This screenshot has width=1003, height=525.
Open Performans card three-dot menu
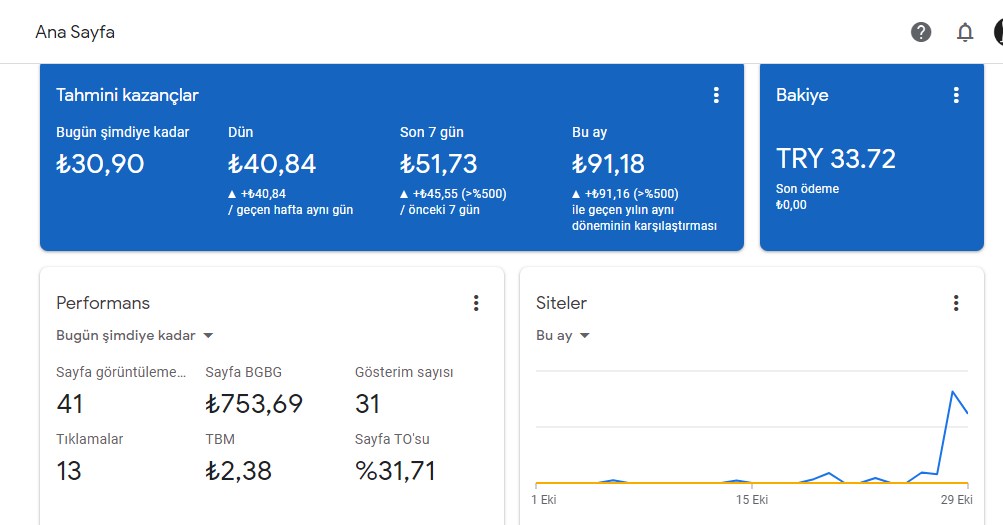[476, 303]
